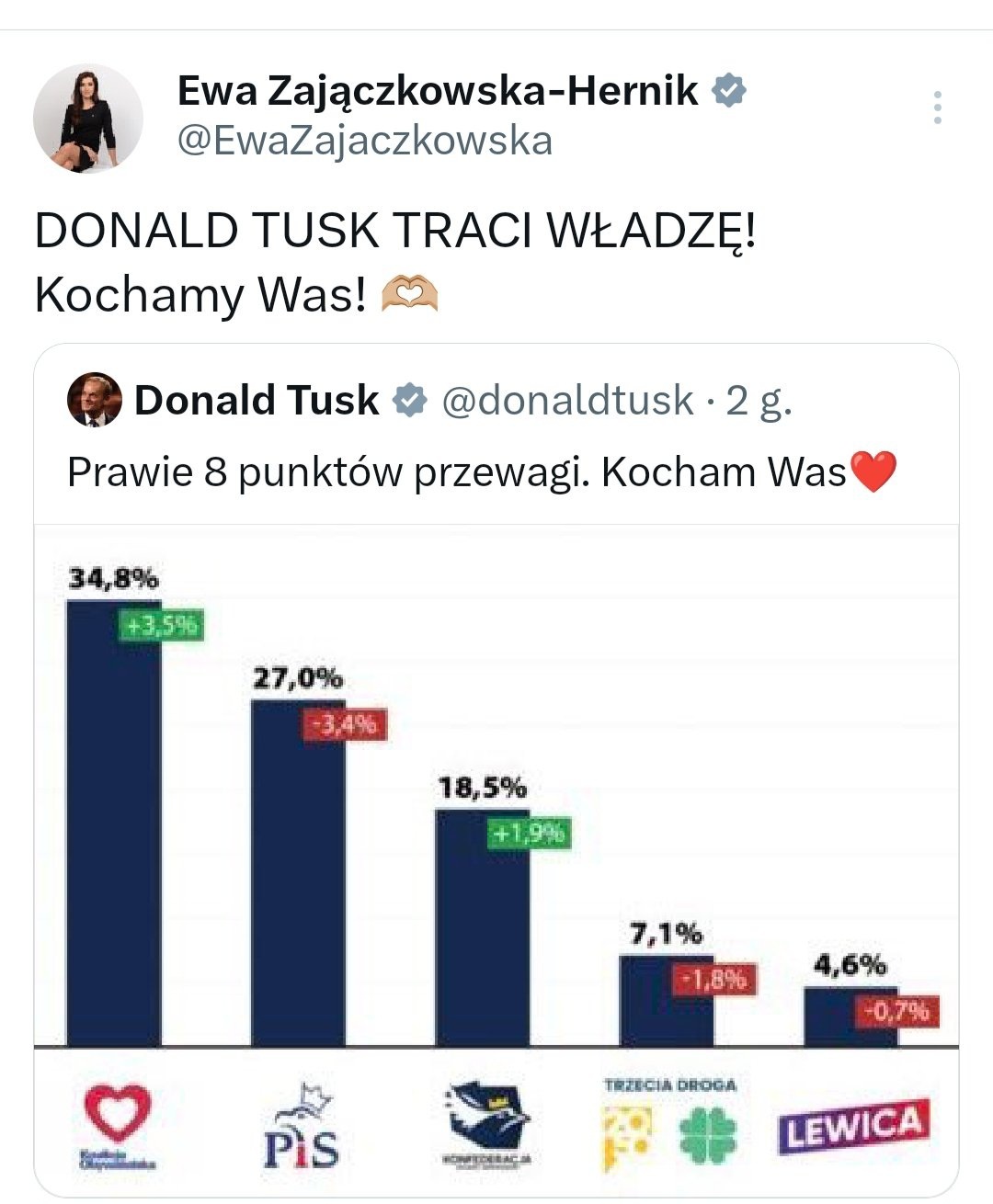The height and width of the screenshot is (1204, 993).
Task: Open the @donaldtusk handle link
Action: coord(567,401)
